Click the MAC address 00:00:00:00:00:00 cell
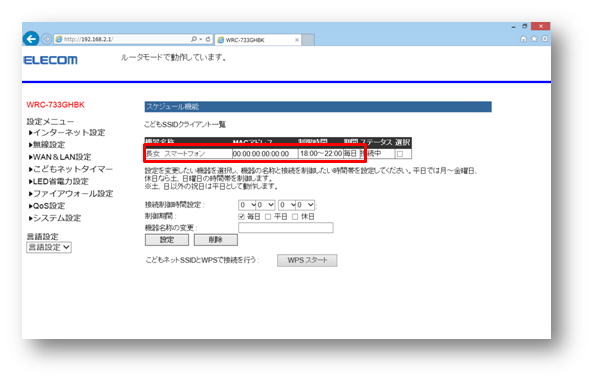This screenshot has width=593, height=381. point(265,154)
